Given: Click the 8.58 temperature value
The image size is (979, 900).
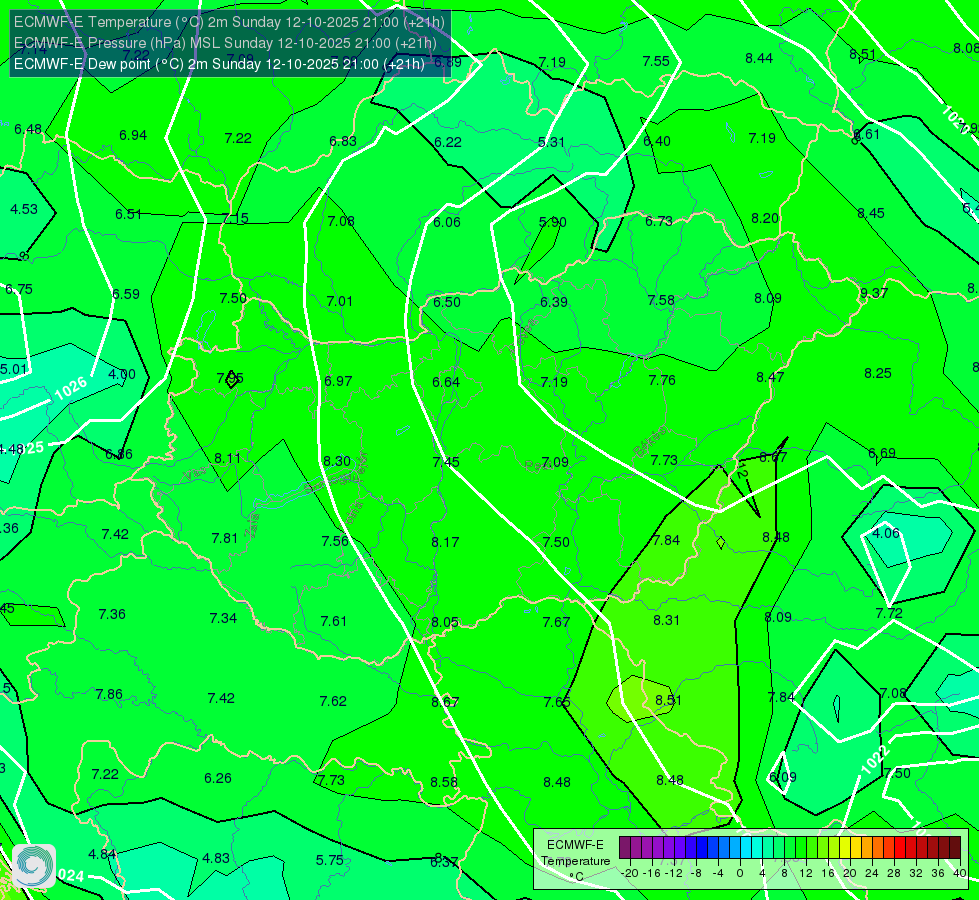Looking at the screenshot, I should pyautogui.click(x=444, y=782).
